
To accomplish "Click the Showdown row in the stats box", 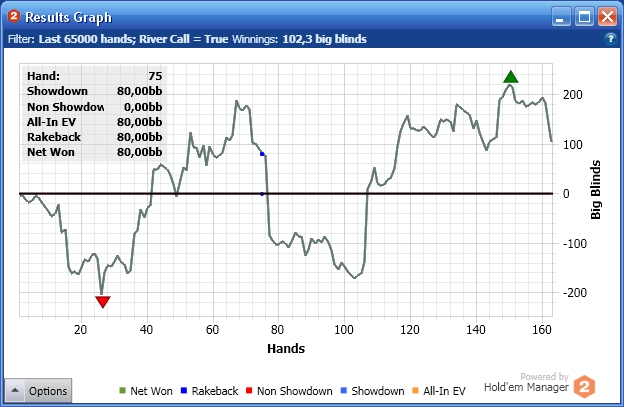I will pyautogui.click(x=95, y=91).
